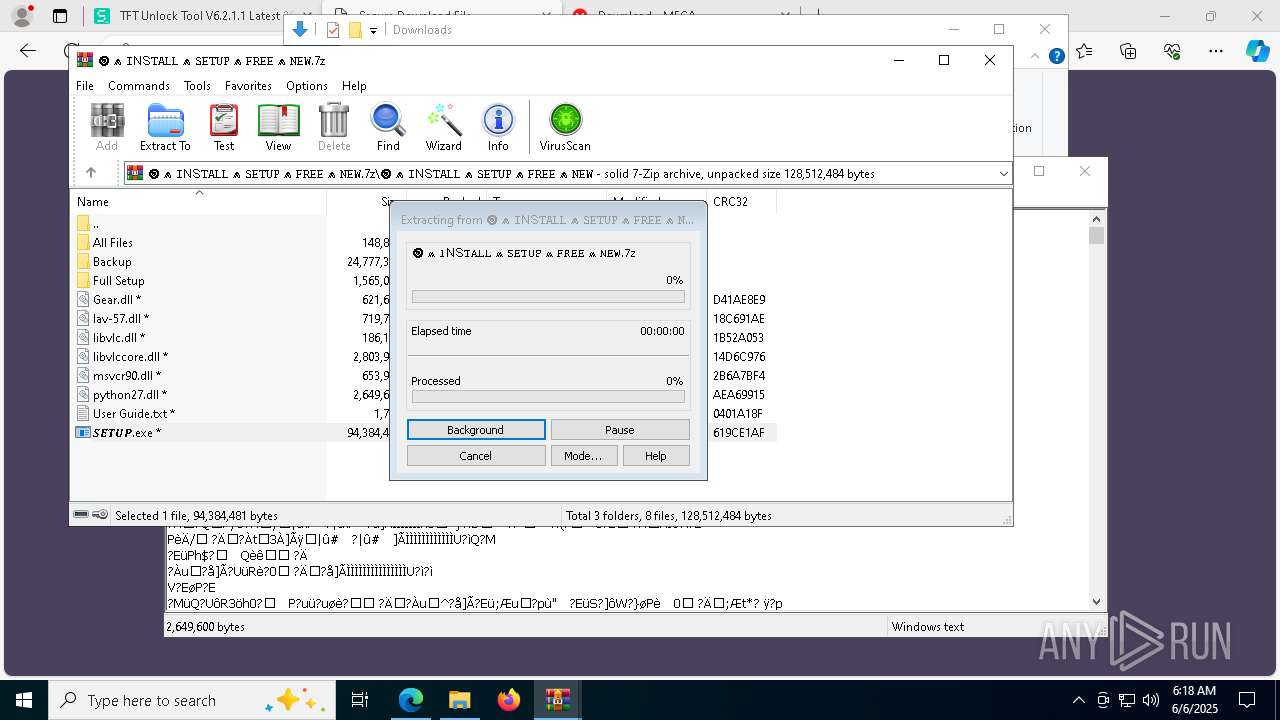The height and width of the screenshot is (720, 1280).
Task: Open the File menu in WinRAR
Action: (x=85, y=86)
